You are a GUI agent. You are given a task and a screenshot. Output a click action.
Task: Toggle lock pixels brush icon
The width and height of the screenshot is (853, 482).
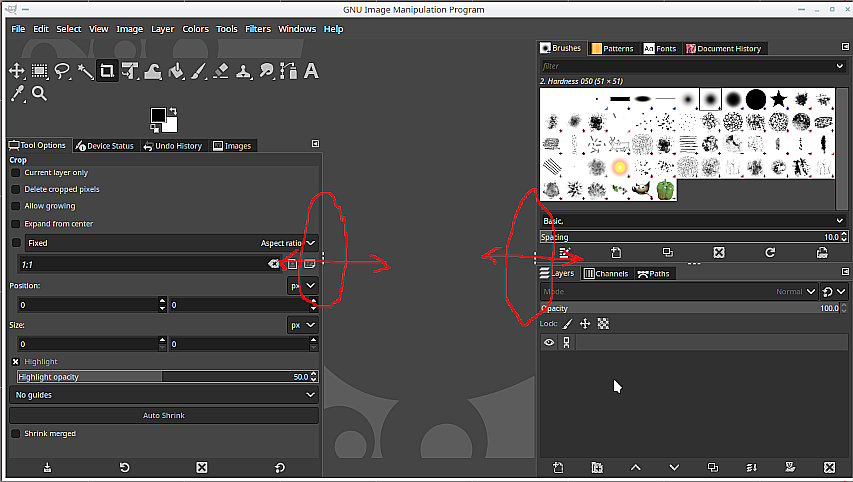point(567,324)
